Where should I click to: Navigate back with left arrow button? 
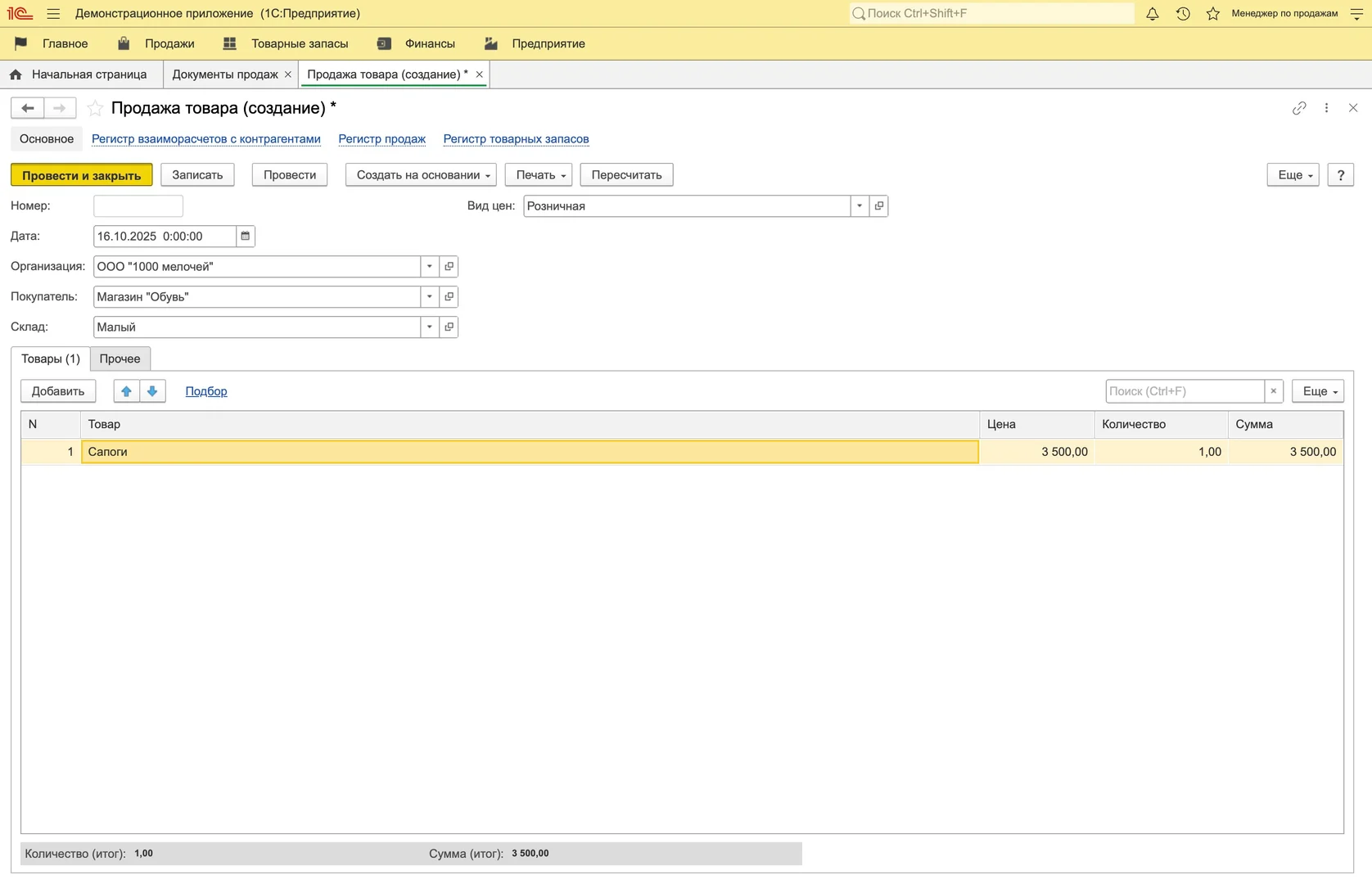(x=27, y=108)
